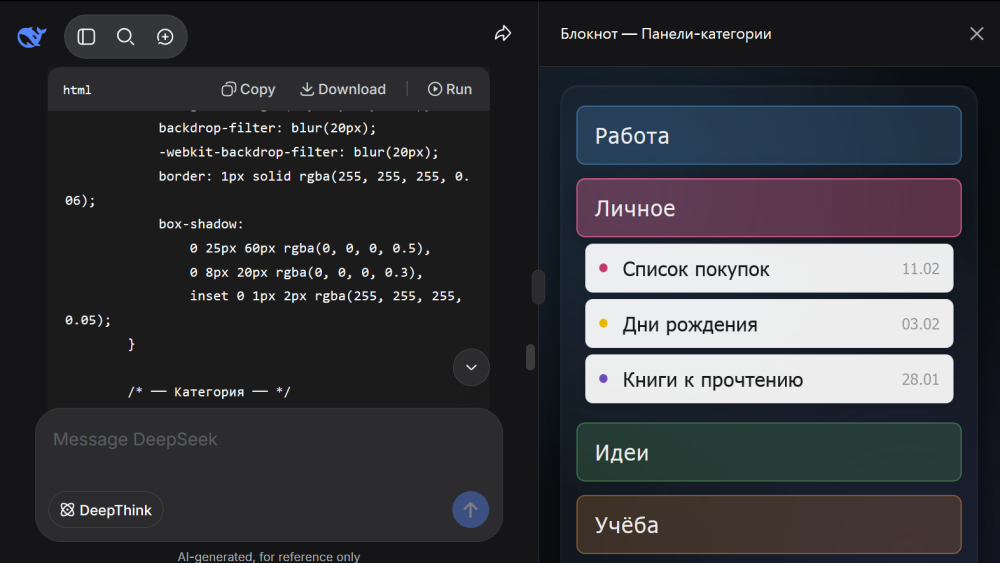
Task: Start a new chat with plus icon
Action: point(165,37)
